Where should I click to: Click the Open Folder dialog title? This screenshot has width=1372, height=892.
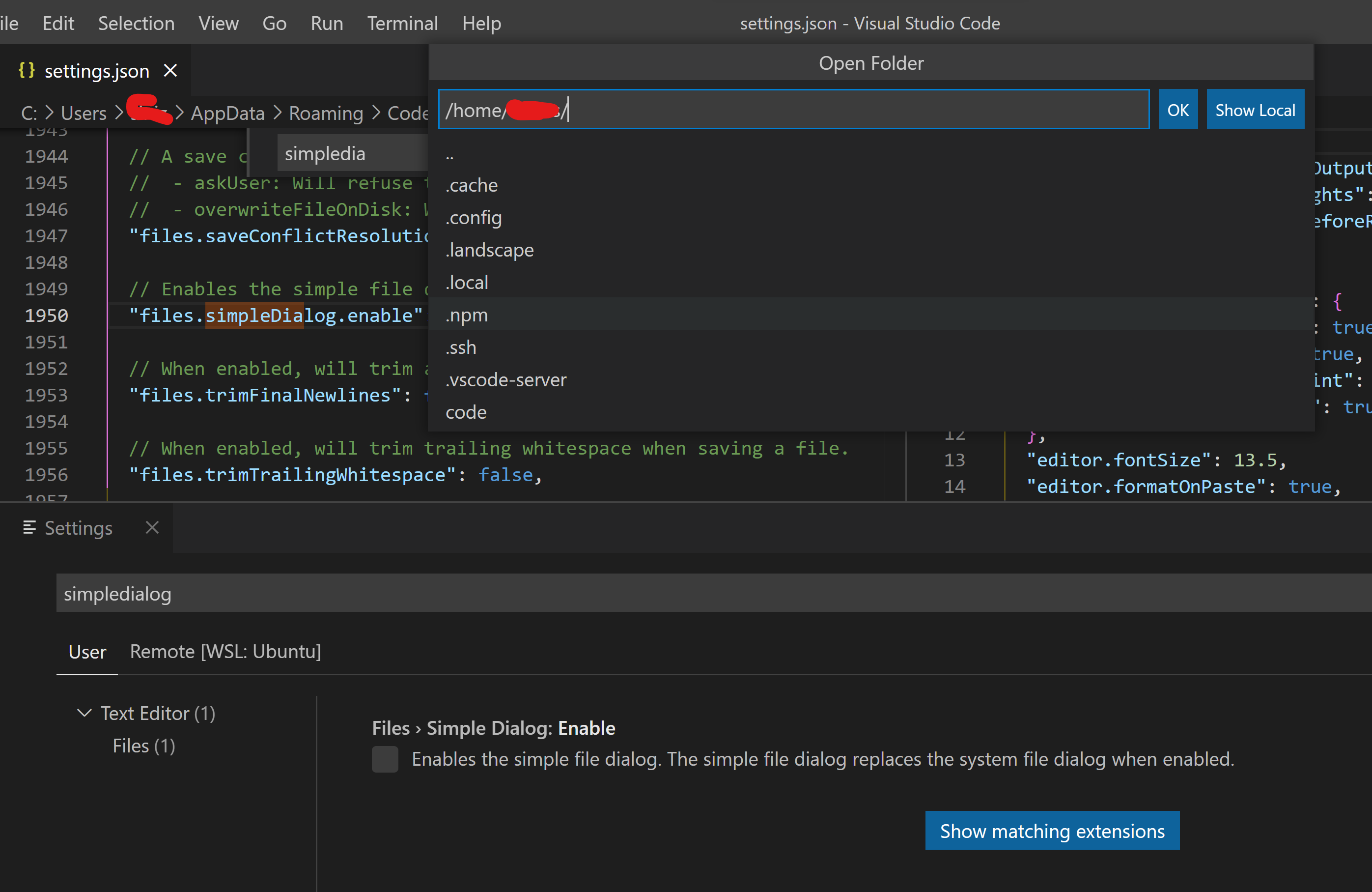pyautogui.click(x=870, y=63)
